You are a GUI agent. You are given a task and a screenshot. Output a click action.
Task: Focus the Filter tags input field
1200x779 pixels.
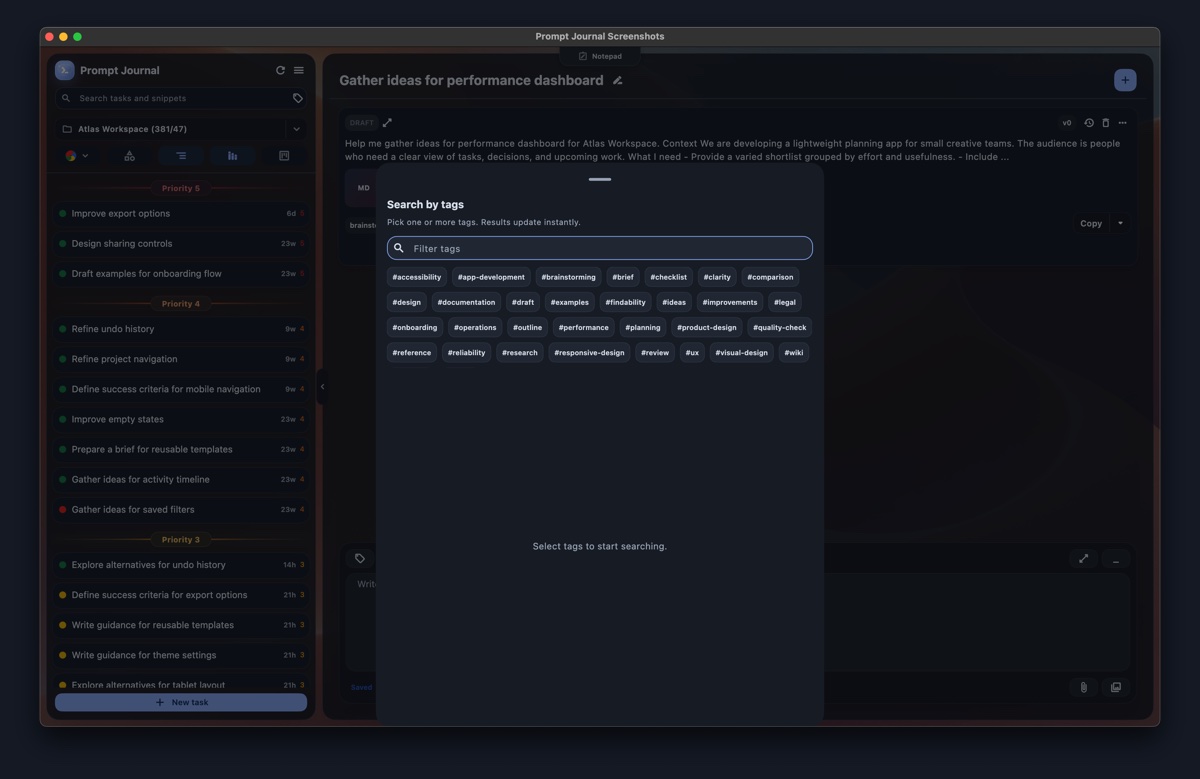pos(600,248)
